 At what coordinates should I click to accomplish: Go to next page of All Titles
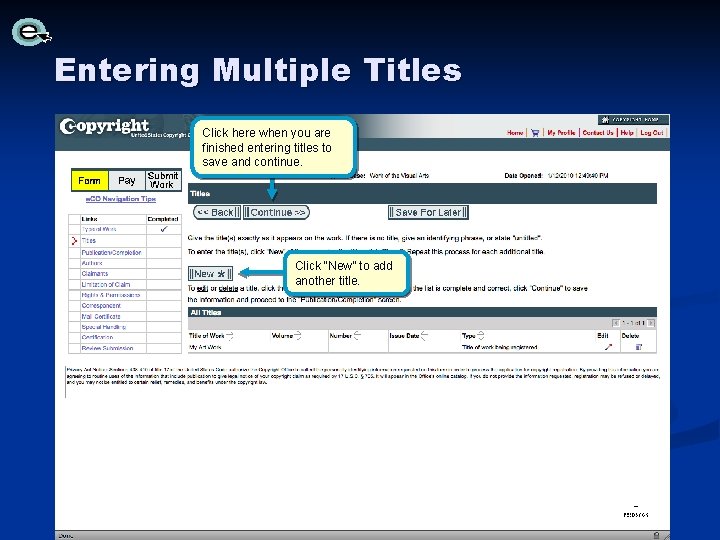point(651,323)
